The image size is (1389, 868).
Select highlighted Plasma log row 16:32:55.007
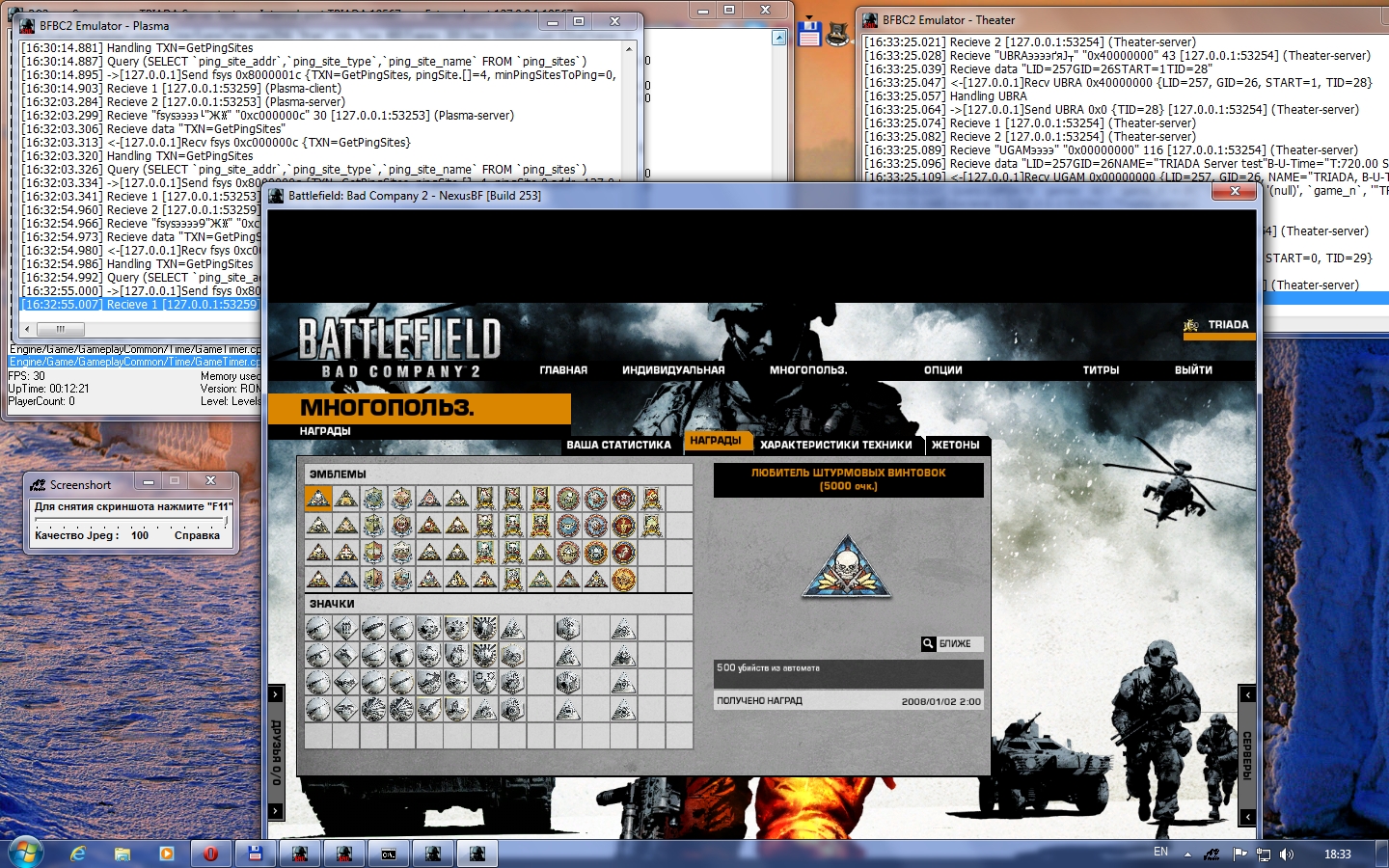141,304
